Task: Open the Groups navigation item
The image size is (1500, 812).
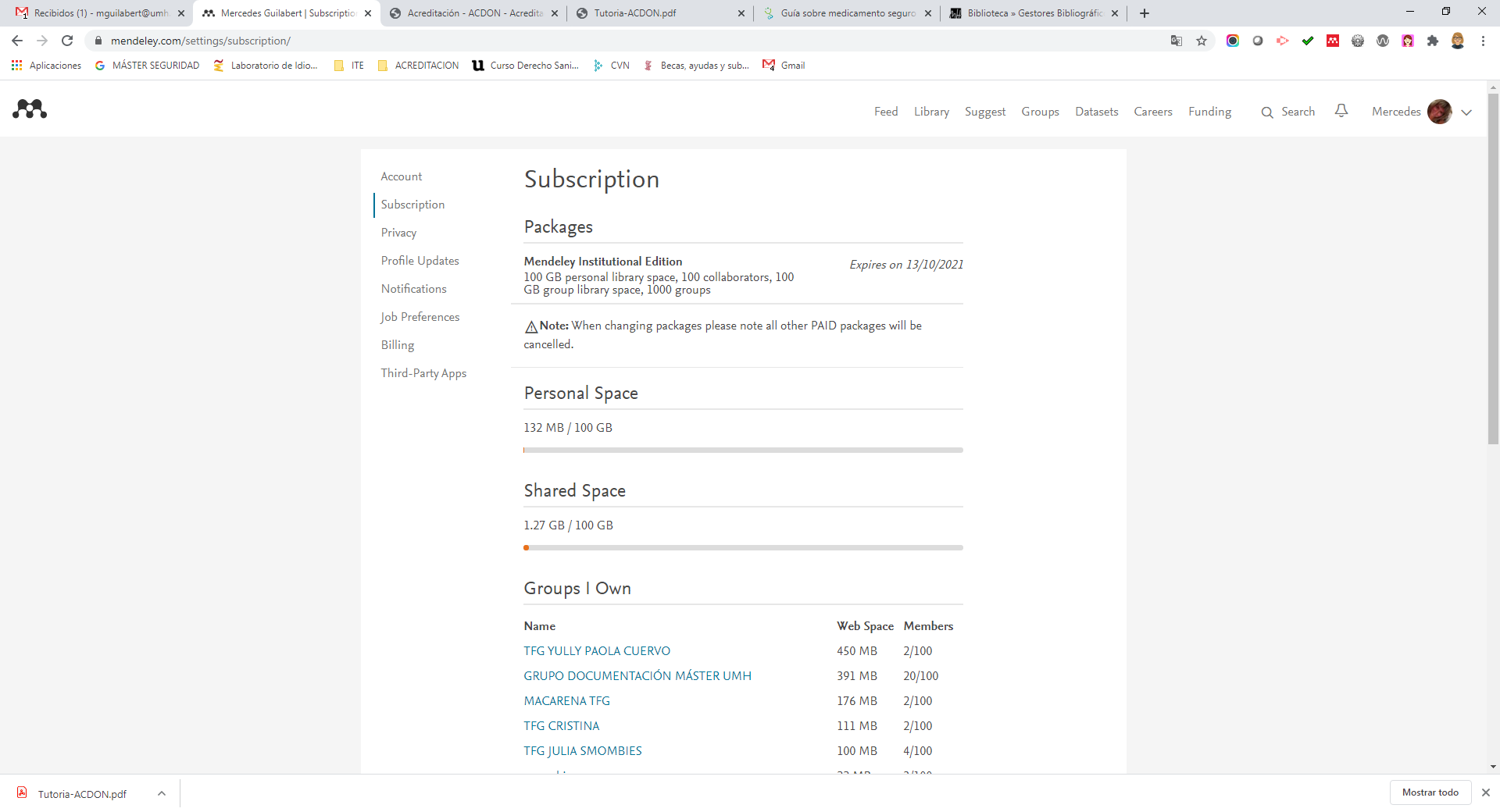Action: click(x=1040, y=112)
